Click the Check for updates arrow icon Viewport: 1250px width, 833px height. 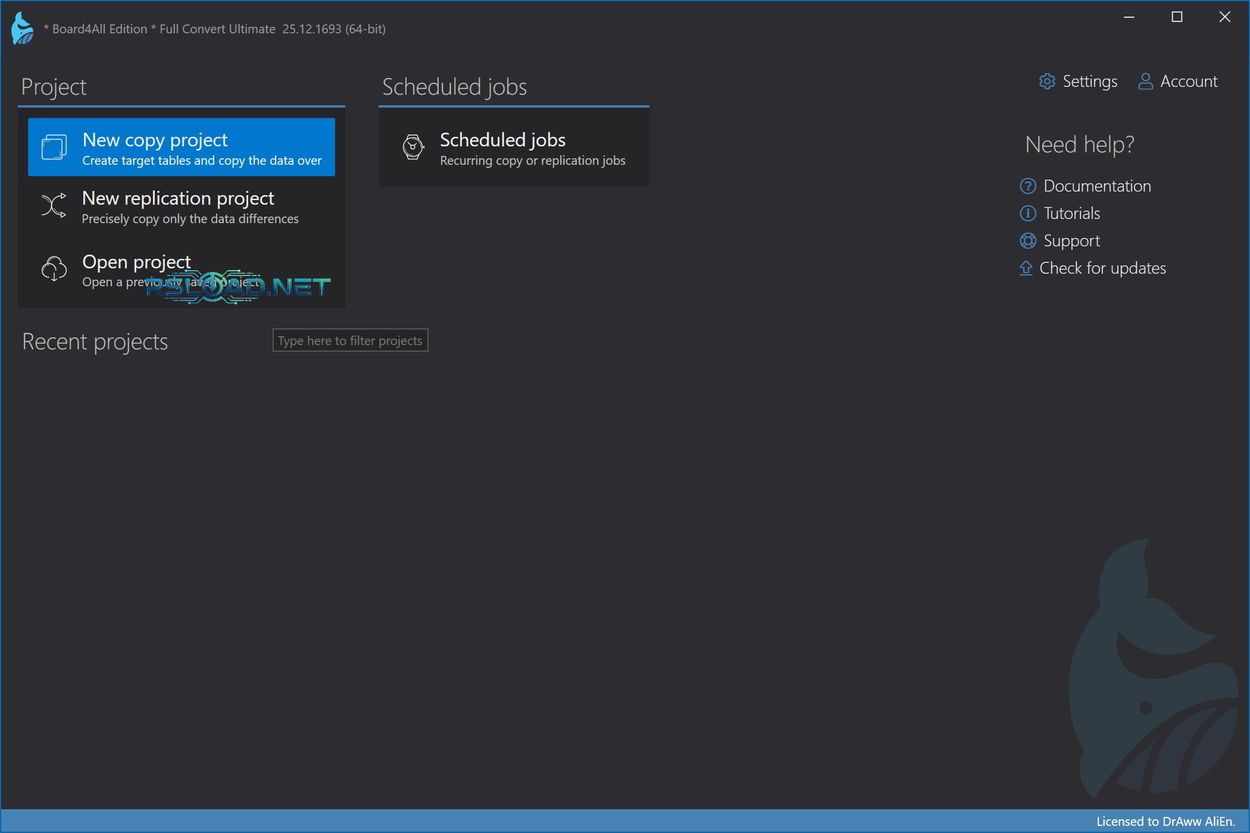click(x=1026, y=268)
